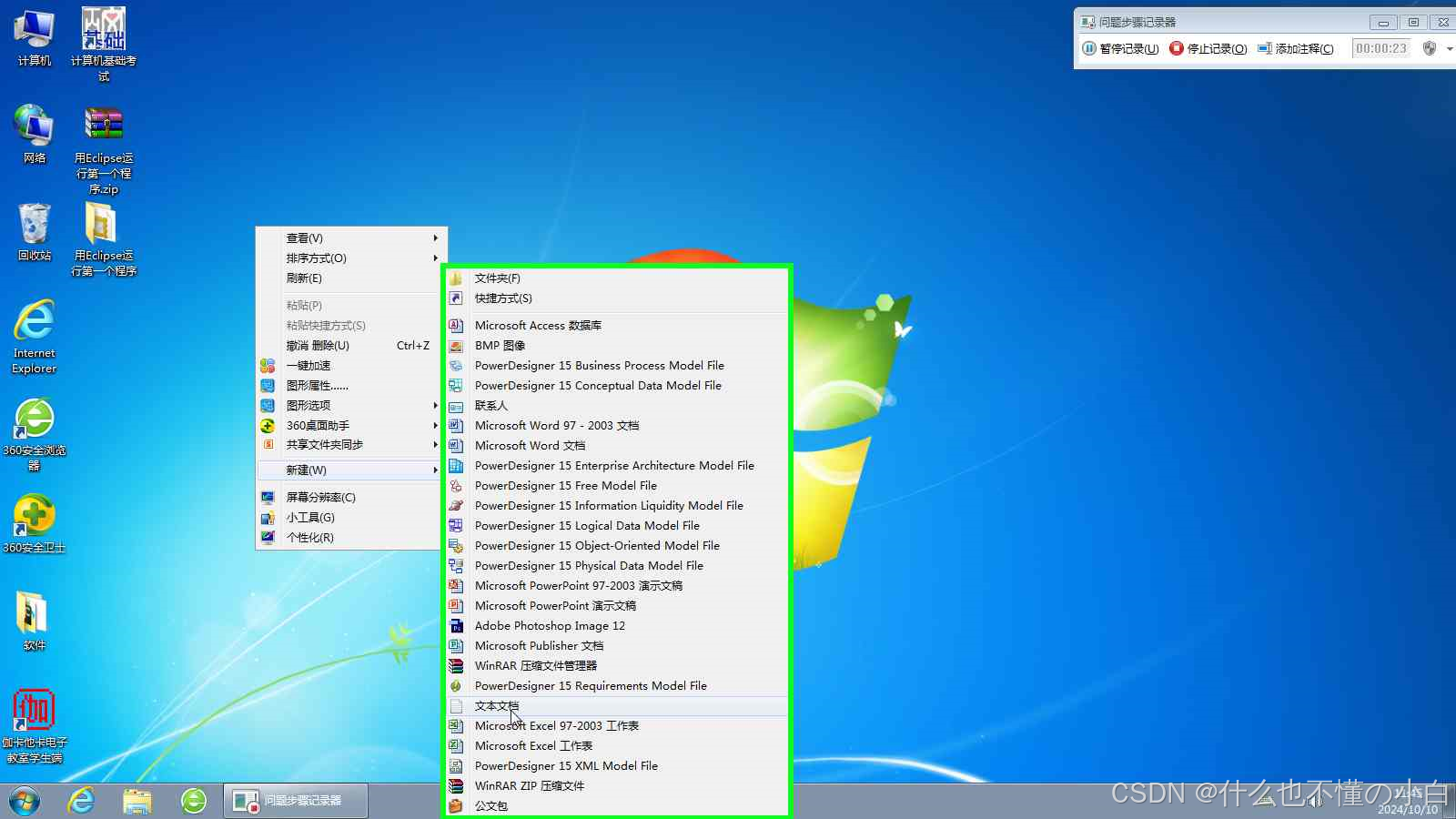This screenshot has width=1456, height=819.
Task: Open the 排序方式(O) submenu
Action: pyautogui.click(x=349, y=258)
